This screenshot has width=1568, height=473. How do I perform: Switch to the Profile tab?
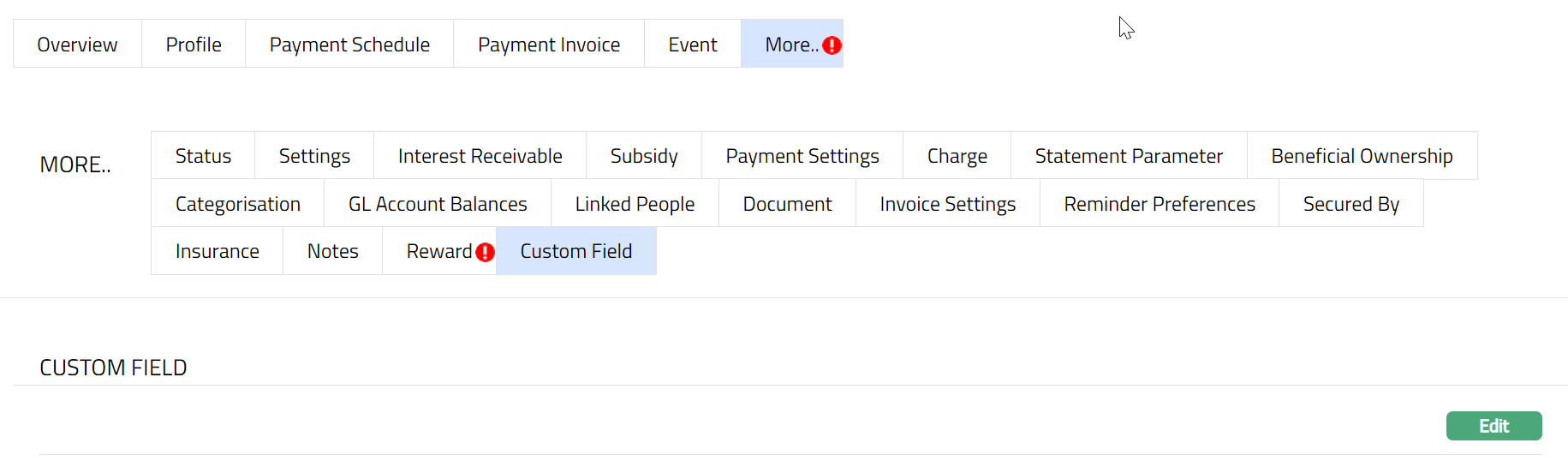pyautogui.click(x=194, y=45)
